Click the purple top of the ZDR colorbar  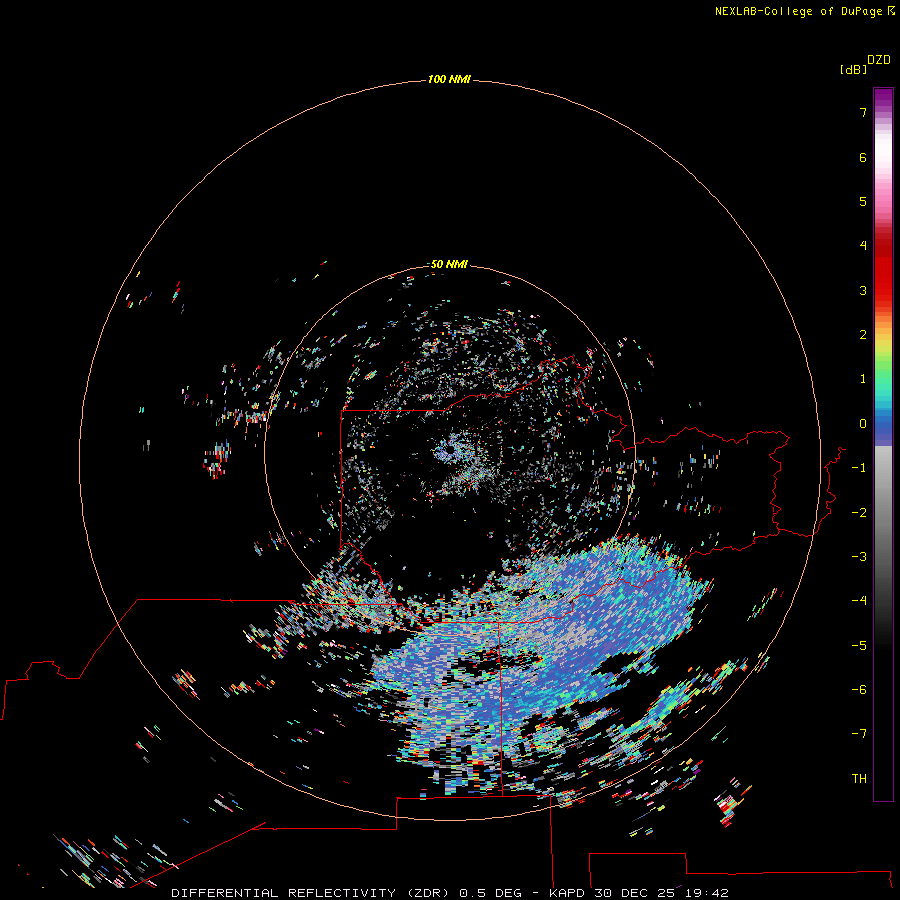[x=883, y=98]
